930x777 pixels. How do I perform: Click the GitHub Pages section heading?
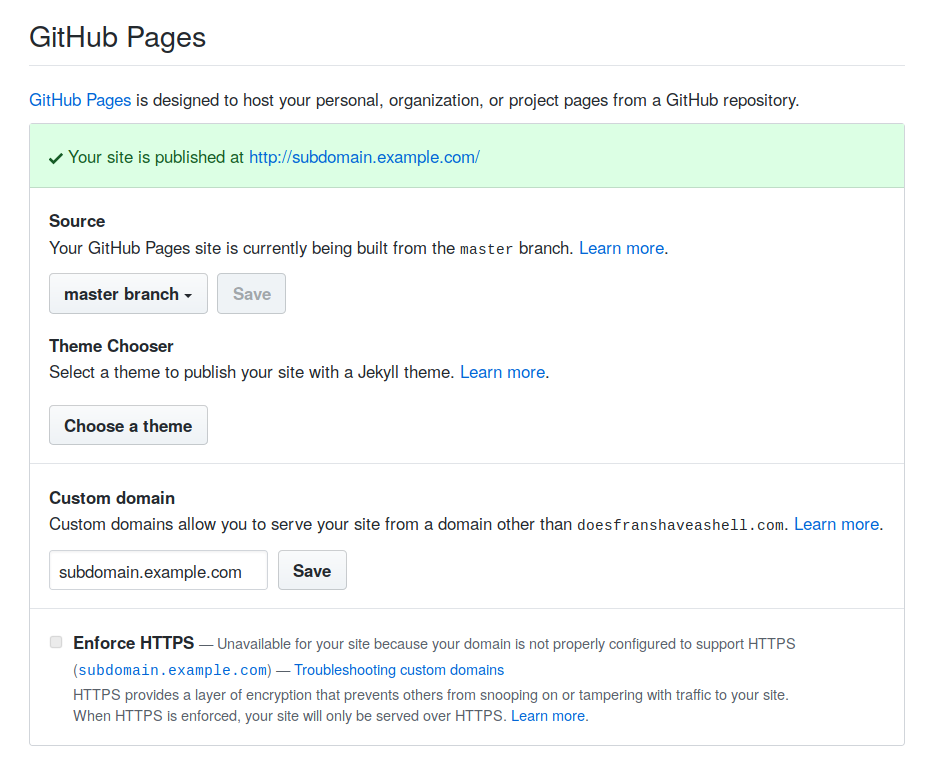[x=117, y=38]
